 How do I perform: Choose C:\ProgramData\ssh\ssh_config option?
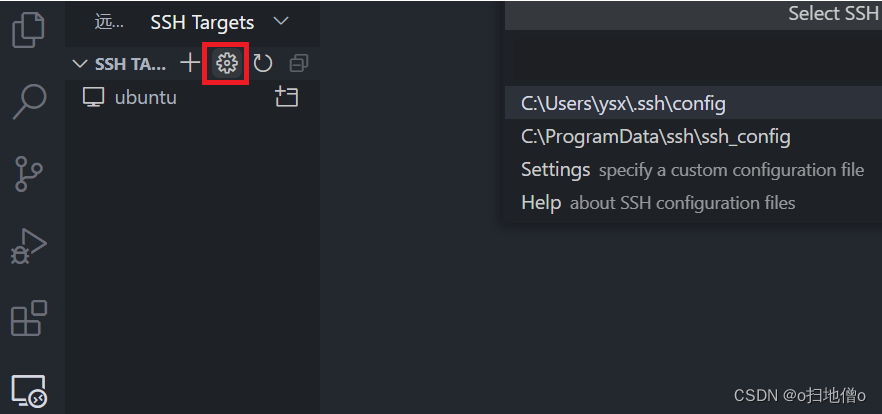(655, 136)
